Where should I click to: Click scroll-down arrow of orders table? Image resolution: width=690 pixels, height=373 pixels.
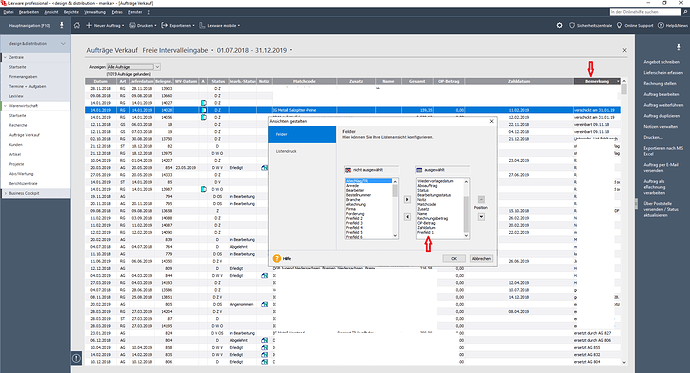tap(624, 362)
